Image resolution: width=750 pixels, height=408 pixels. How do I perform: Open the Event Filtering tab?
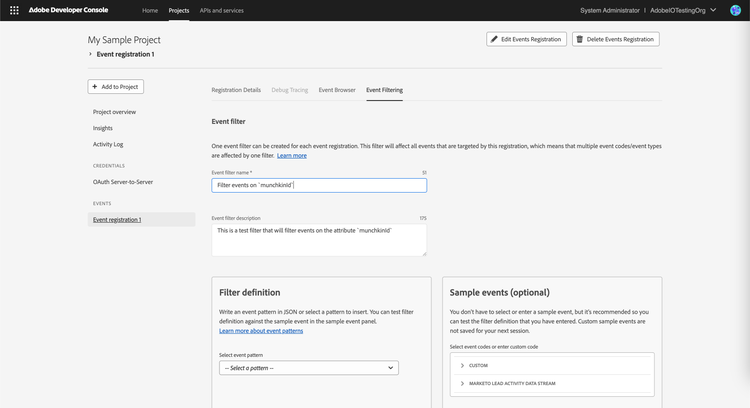point(384,90)
